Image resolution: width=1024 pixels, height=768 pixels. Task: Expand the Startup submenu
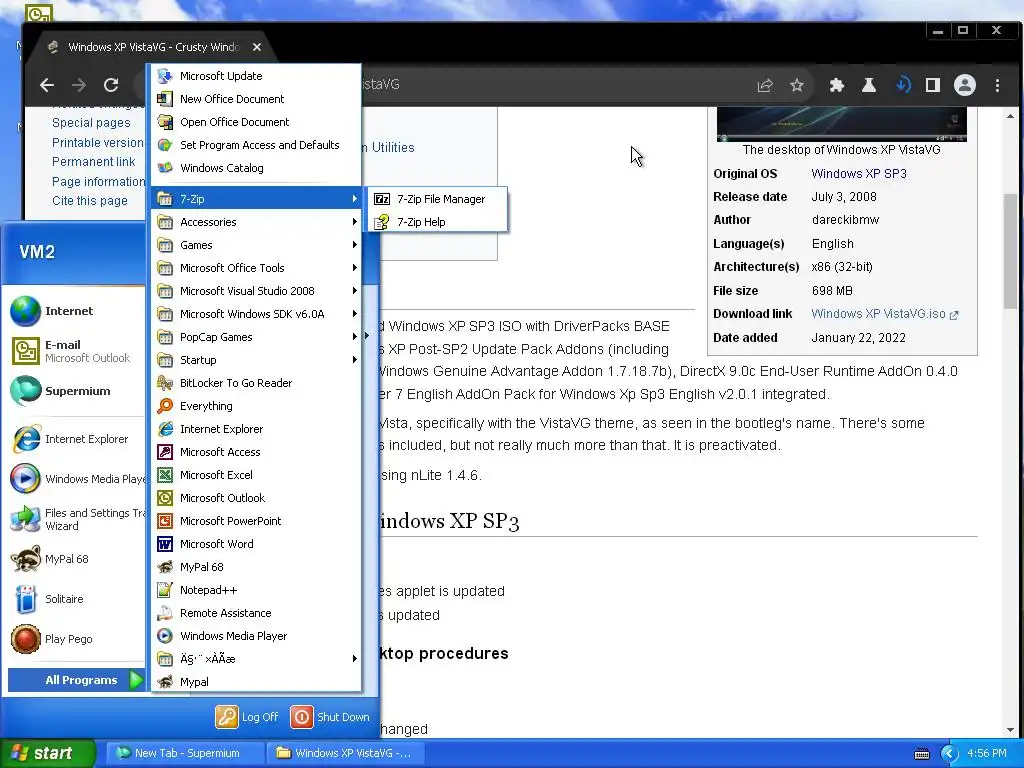pos(256,360)
